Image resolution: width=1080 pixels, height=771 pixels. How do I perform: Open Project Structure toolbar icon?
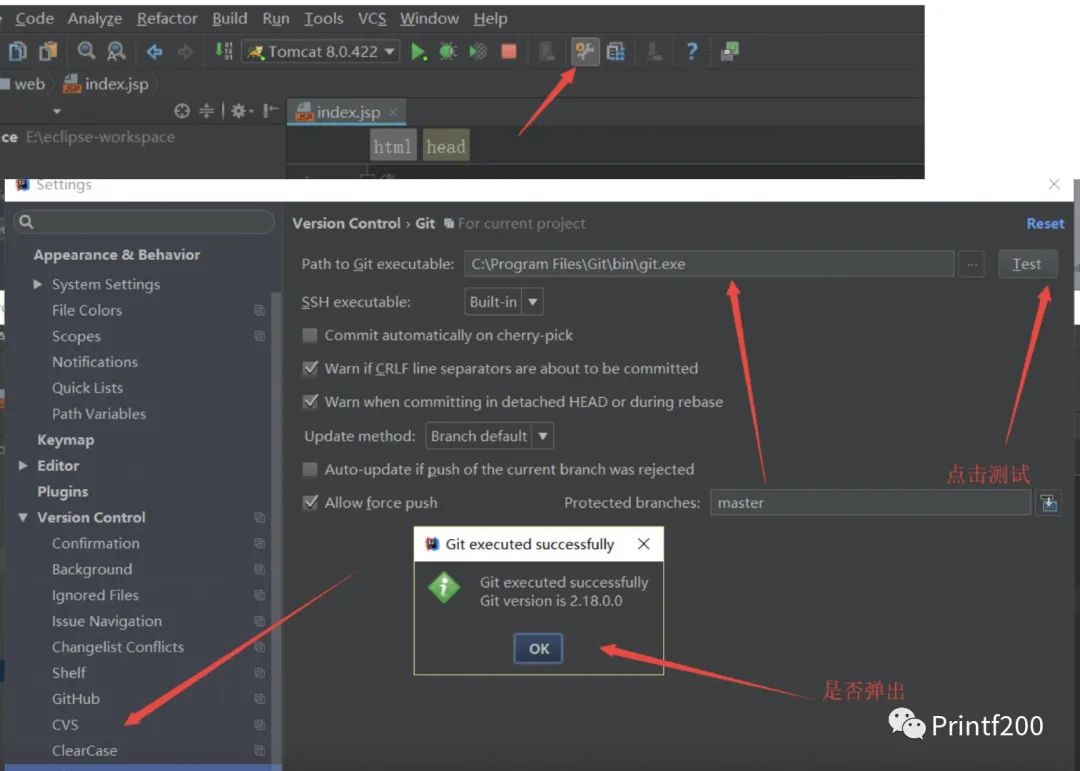coord(616,52)
